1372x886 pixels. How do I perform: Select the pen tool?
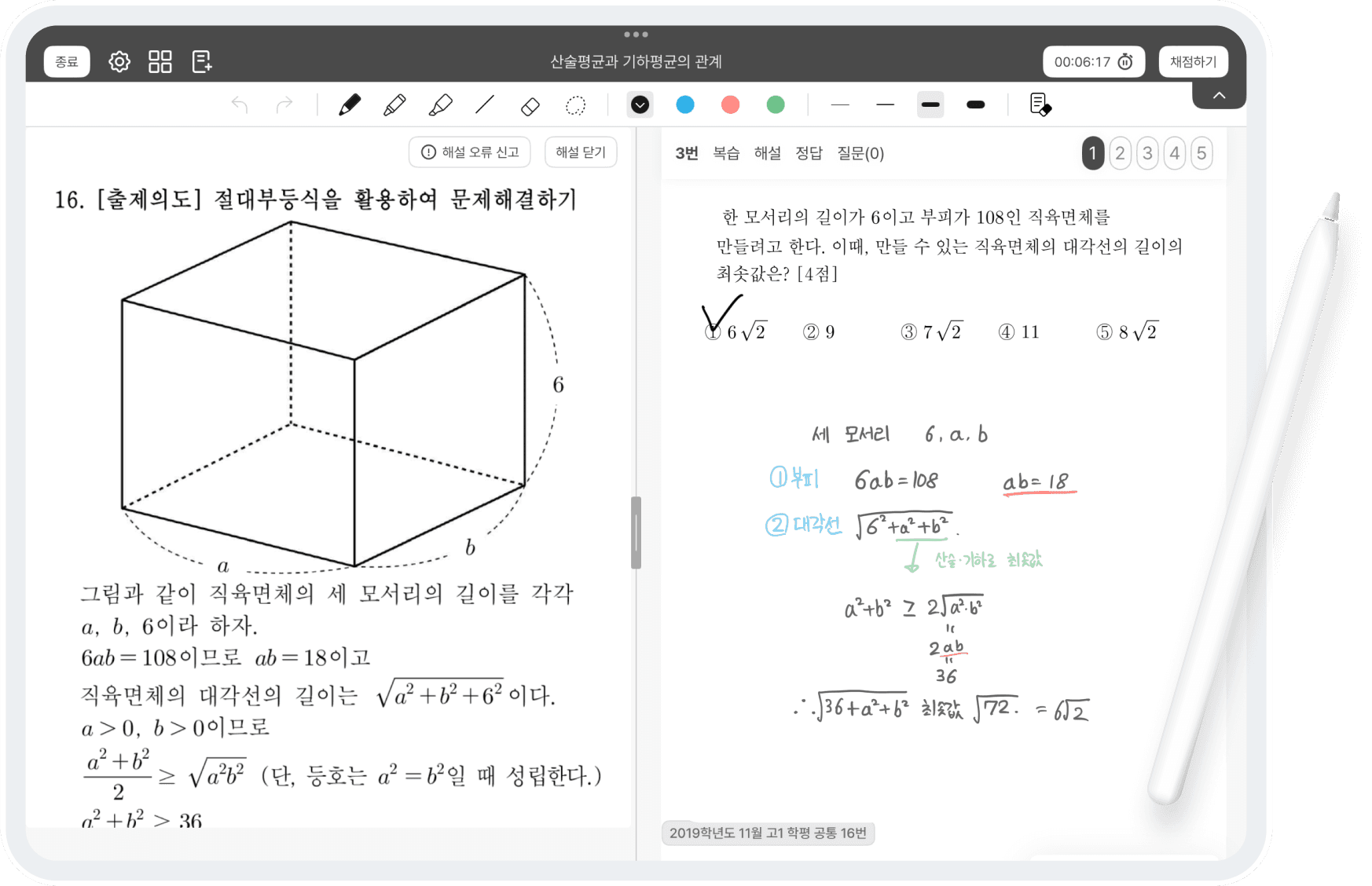(x=350, y=104)
